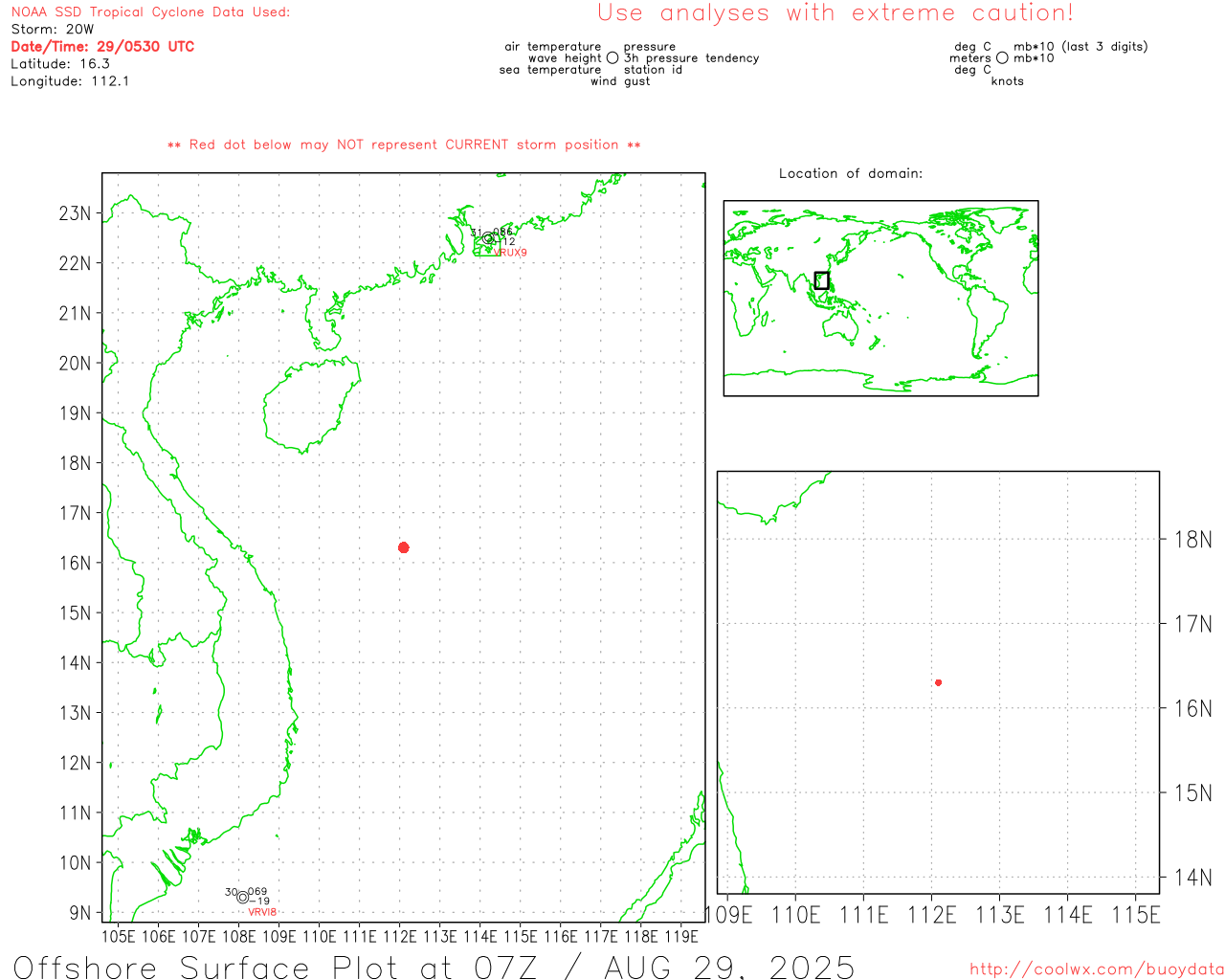Viewport: 1225px width, 980px height.
Task: Click the 'Date/Time: 29/0530 UTC' line
Action: coord(102,47)
